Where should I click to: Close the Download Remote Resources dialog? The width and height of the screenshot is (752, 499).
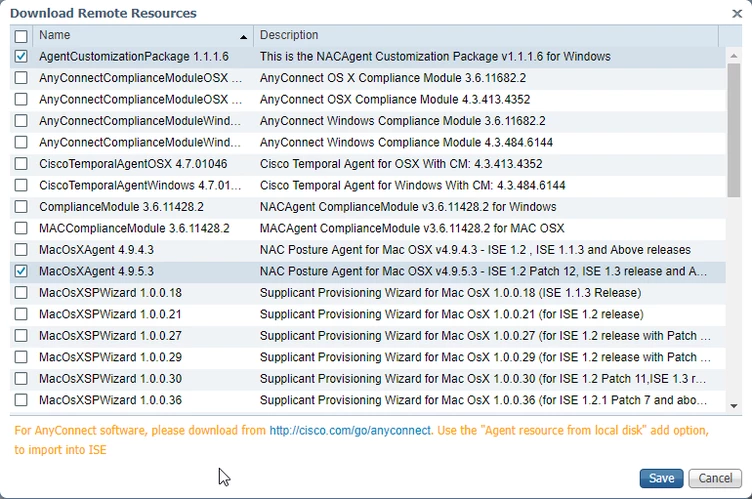737,13
